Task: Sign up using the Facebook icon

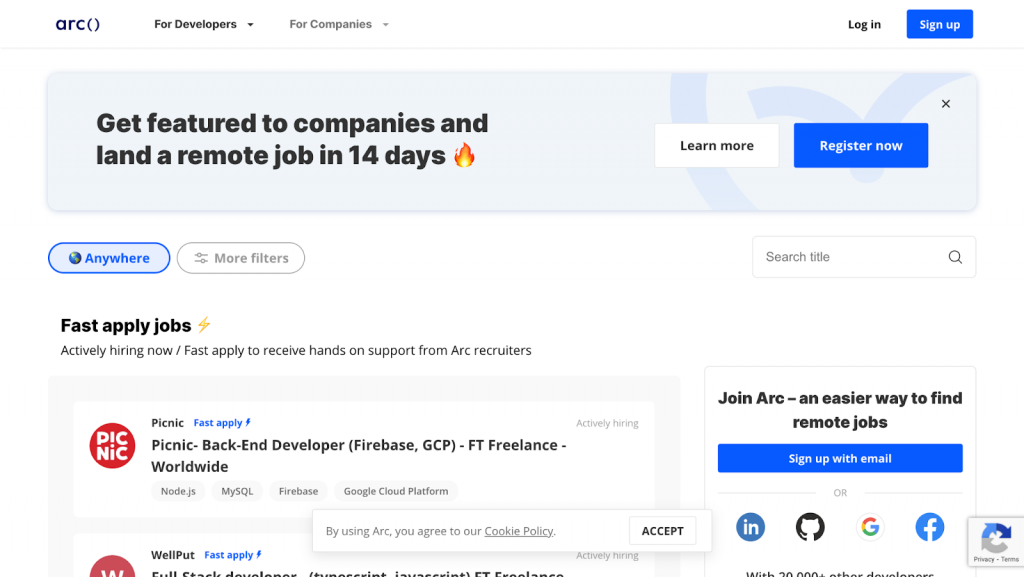Action: (929, 526)
